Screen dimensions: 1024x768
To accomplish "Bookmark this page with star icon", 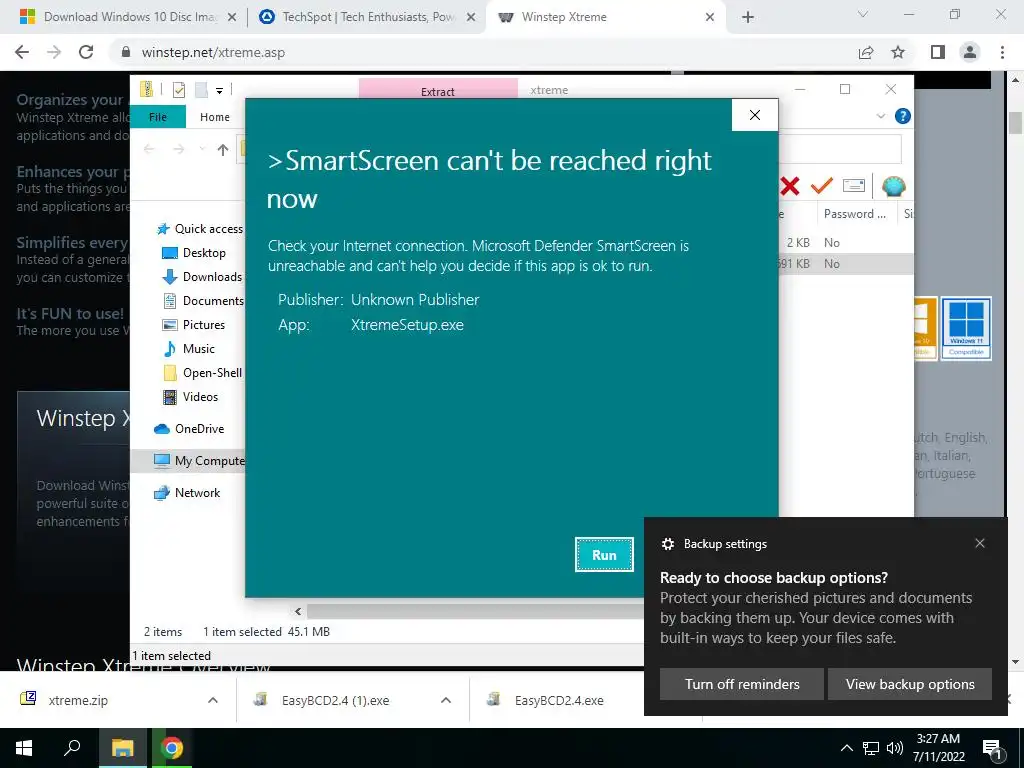I will point(898,52).
